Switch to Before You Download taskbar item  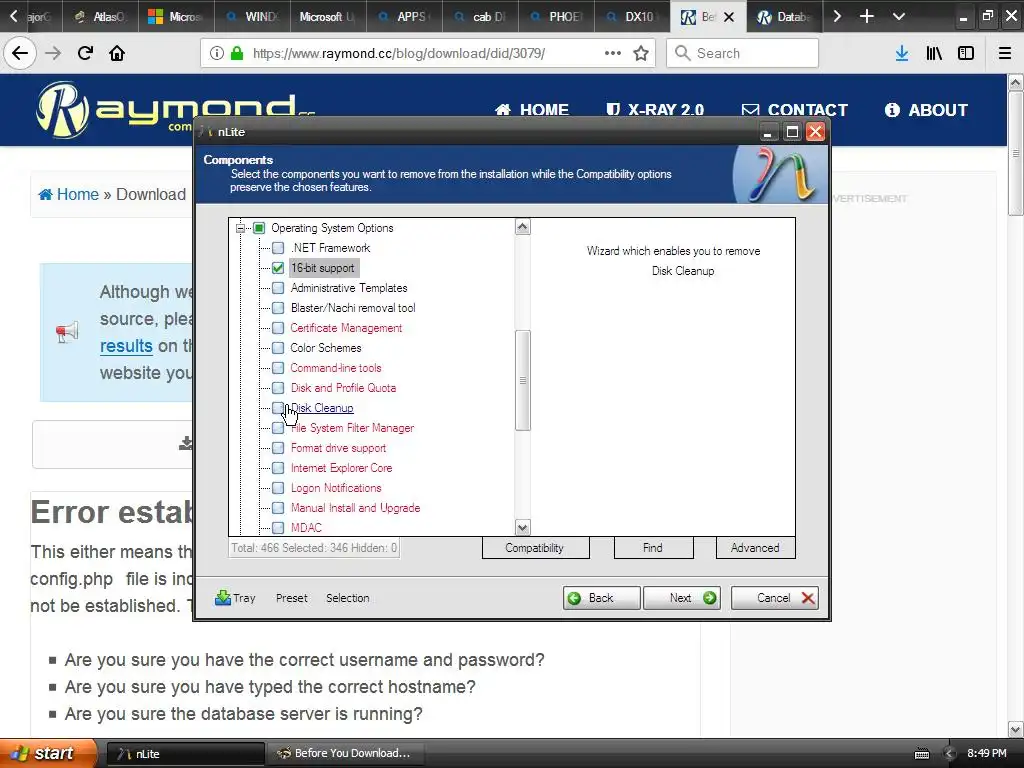[x=345, y=754]
